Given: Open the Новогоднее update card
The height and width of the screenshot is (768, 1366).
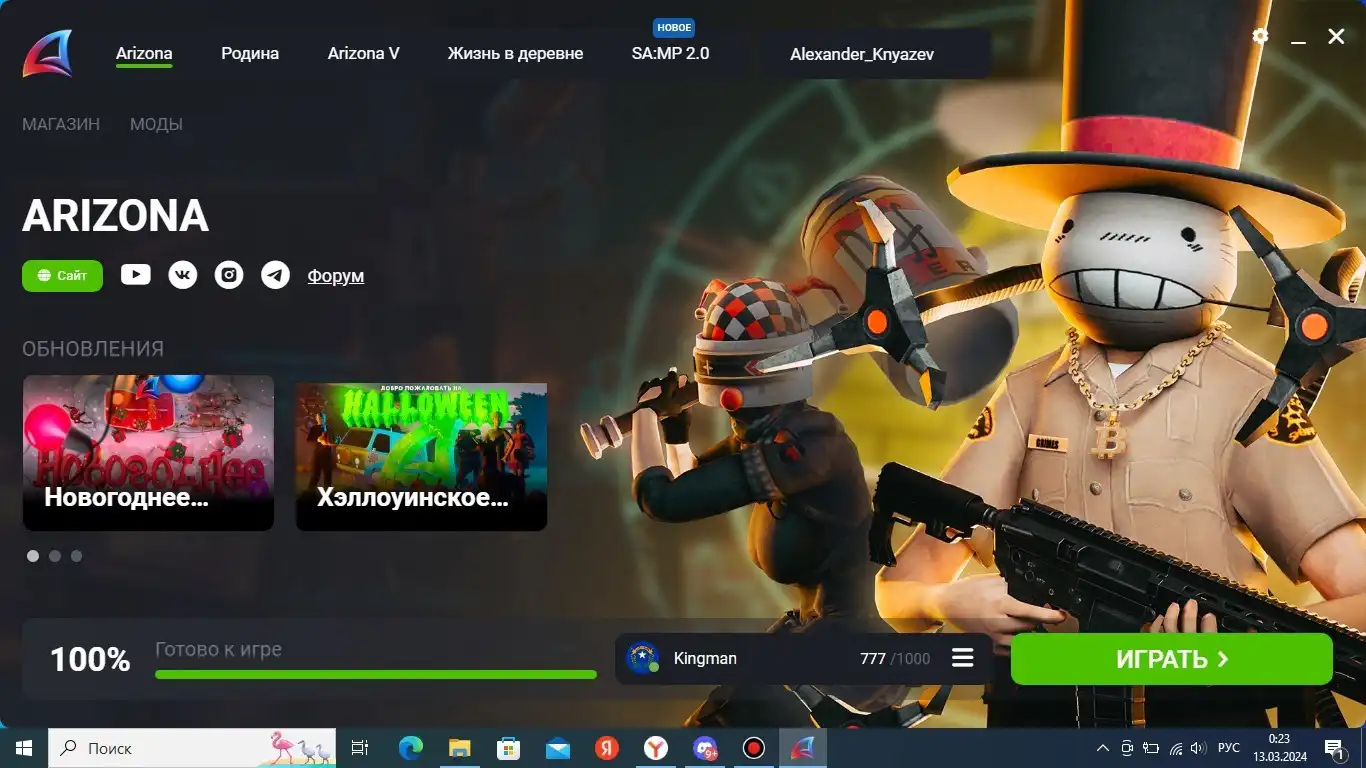Looking at the screenshot, I should click(x=148, y=453).
